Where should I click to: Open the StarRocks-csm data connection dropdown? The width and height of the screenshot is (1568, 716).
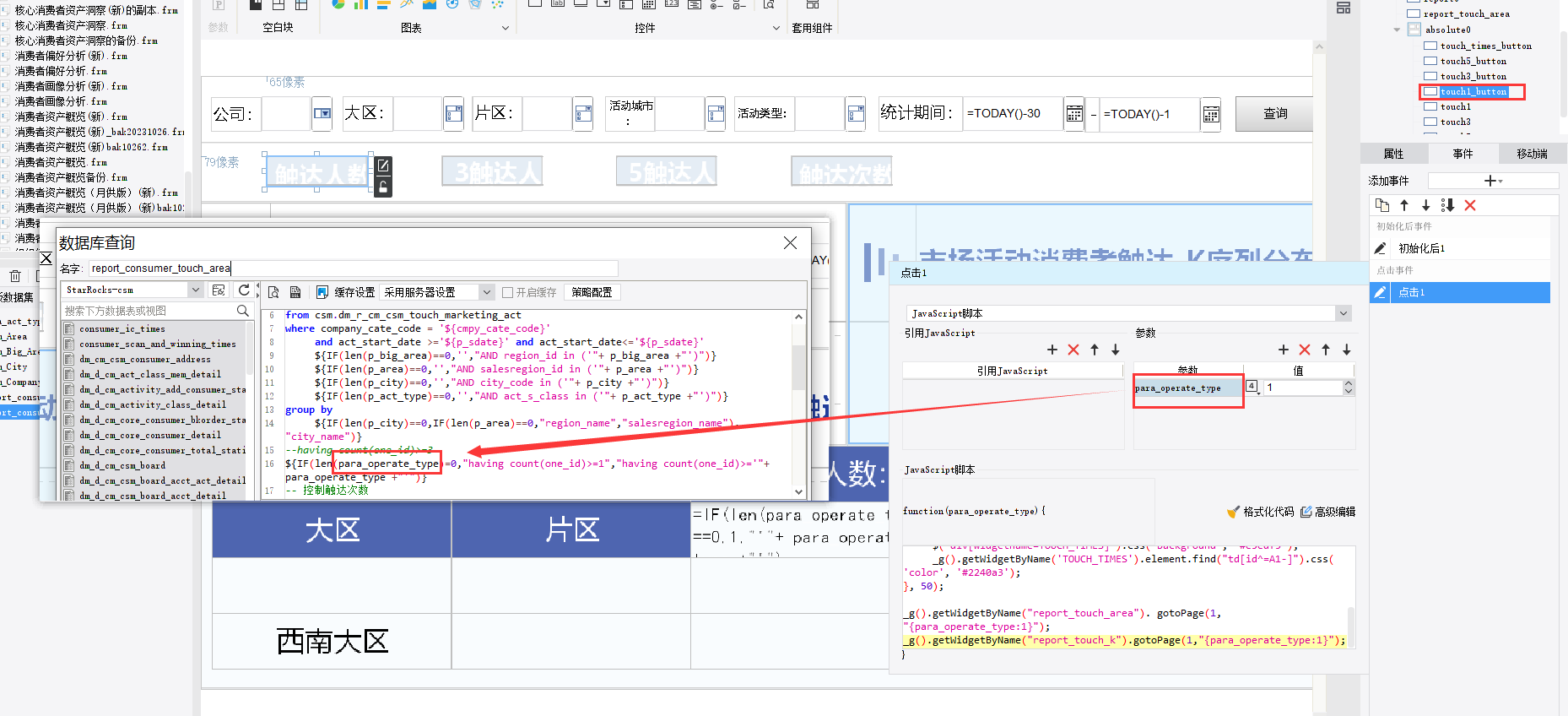coord(196,290)
